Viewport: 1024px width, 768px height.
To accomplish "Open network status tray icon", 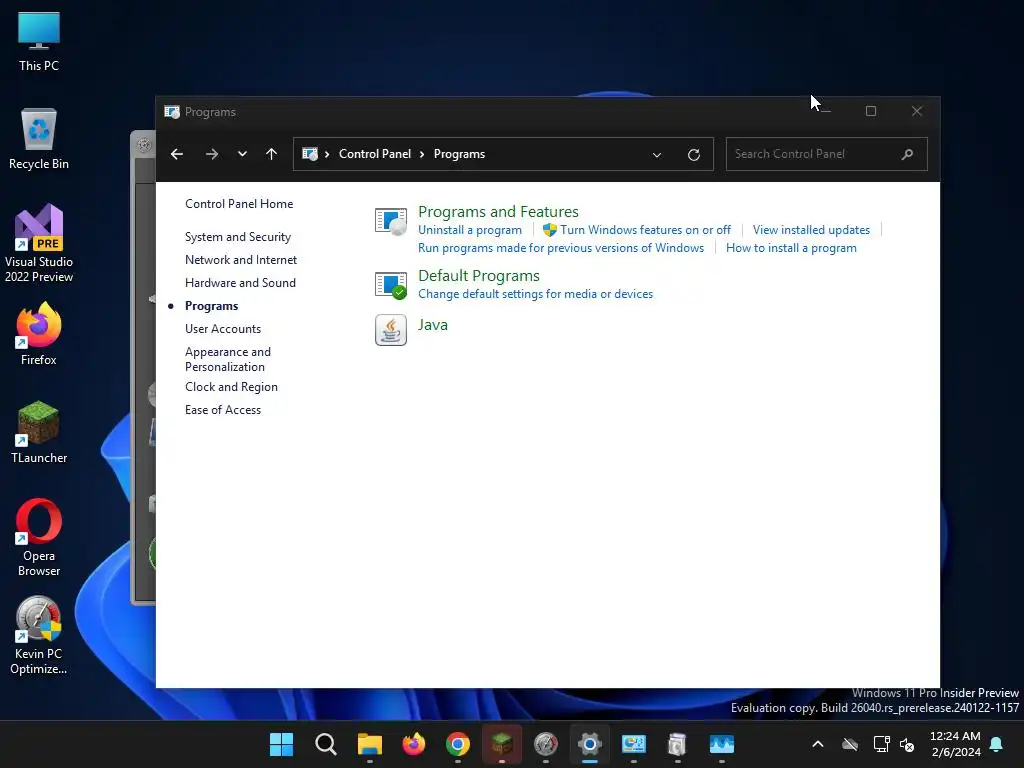I will click(882, 744).
